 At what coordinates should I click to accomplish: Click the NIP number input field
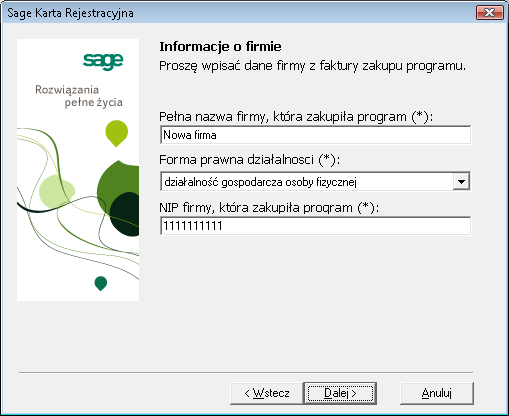315,226
